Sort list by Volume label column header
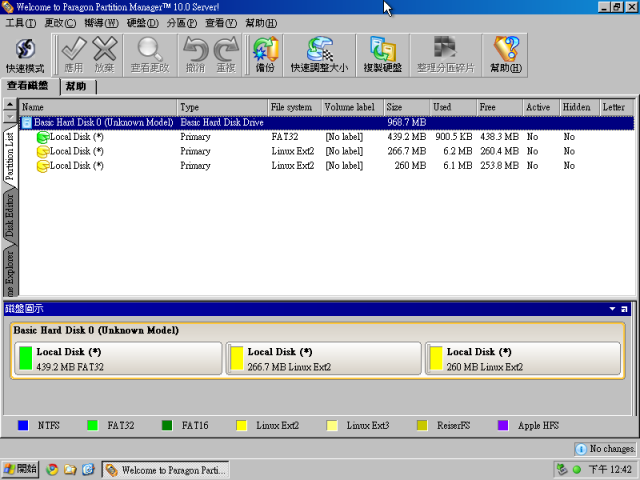This screenshot has width=640, height=480. (353, 107)
